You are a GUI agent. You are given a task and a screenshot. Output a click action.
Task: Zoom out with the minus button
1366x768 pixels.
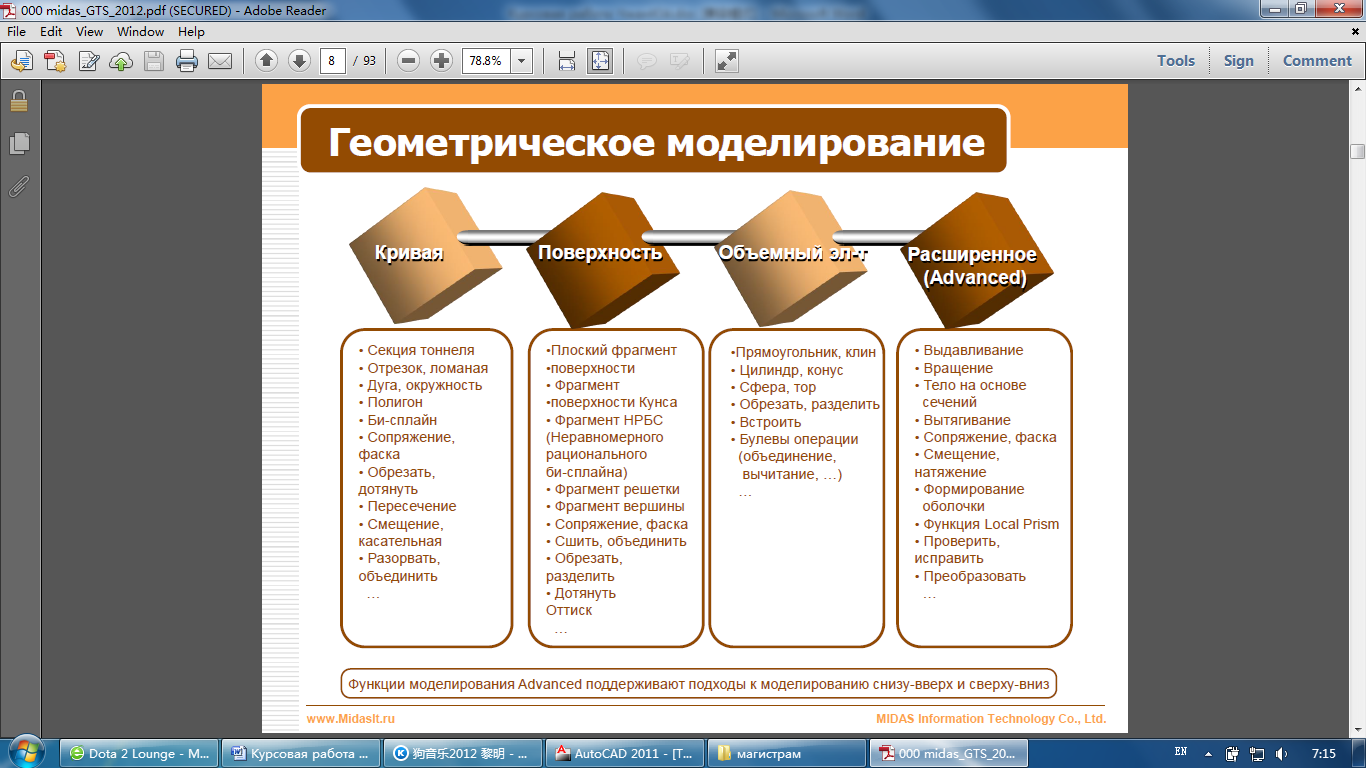click(x=408, y=61)
